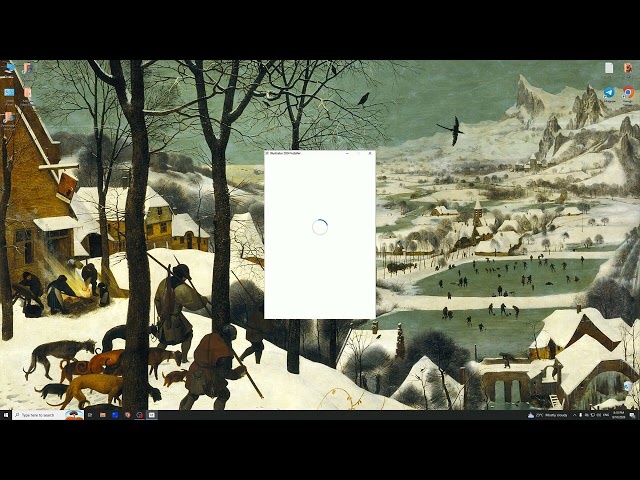Viewport: 640px width, 480px height.
Task: Open the red circular app on the taskbar
Action: tap(140, 415)
